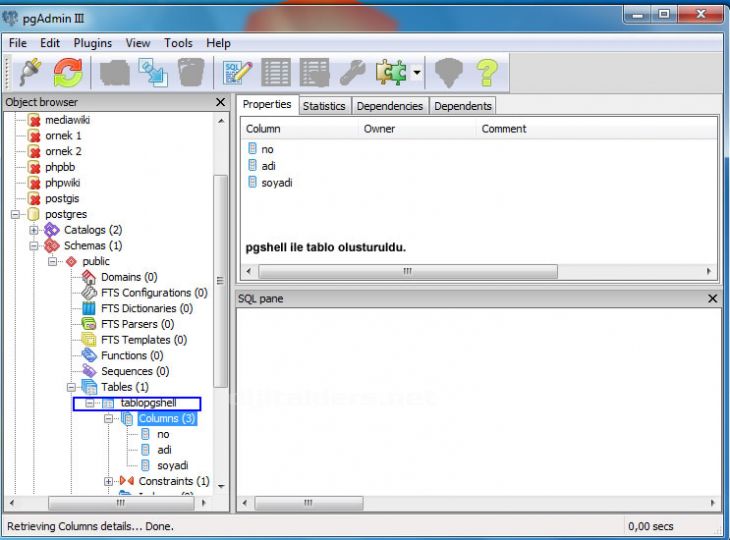Screen dimensions: 730x540
Task: Collapse the Tables (1) node
Action: (71, 387)
